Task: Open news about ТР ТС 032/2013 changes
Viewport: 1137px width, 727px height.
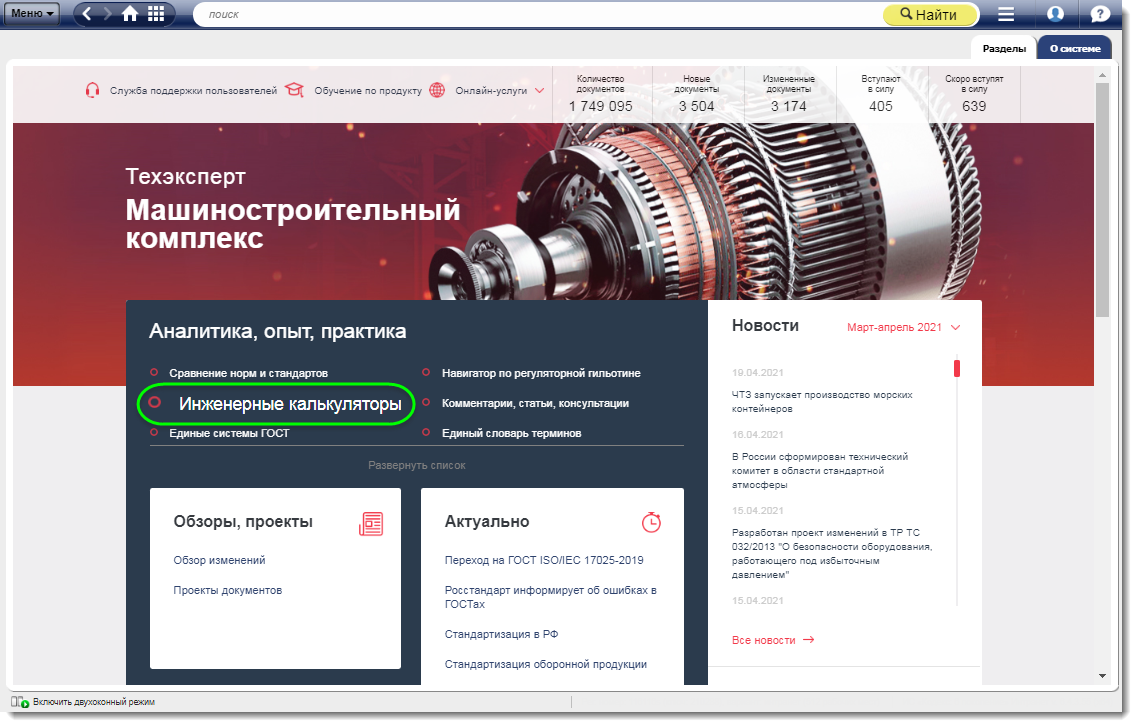Action: click(x=832, y=554)
